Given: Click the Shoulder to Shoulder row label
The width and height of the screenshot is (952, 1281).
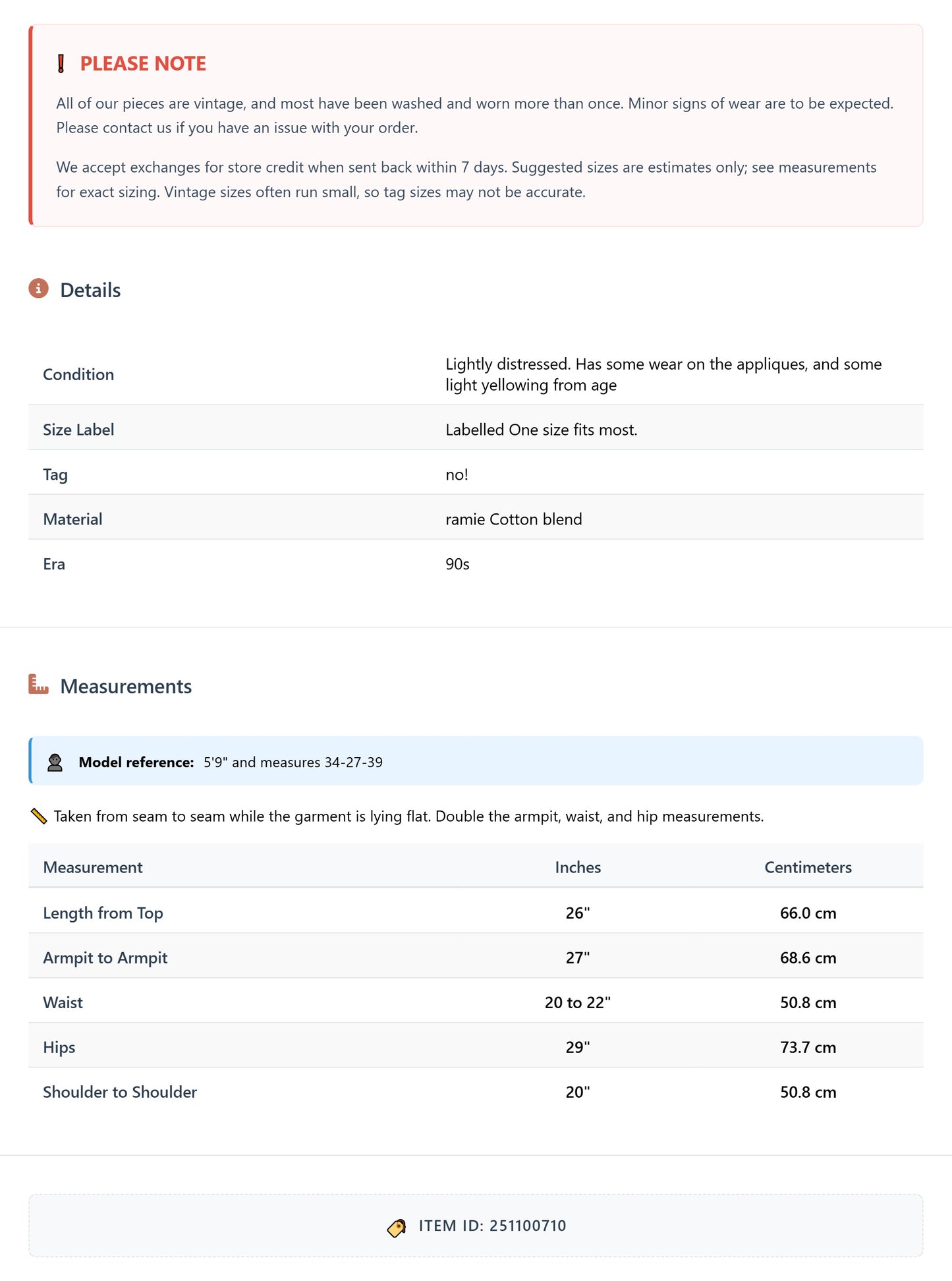Looking at the screenshot, I should (120, 1092).
